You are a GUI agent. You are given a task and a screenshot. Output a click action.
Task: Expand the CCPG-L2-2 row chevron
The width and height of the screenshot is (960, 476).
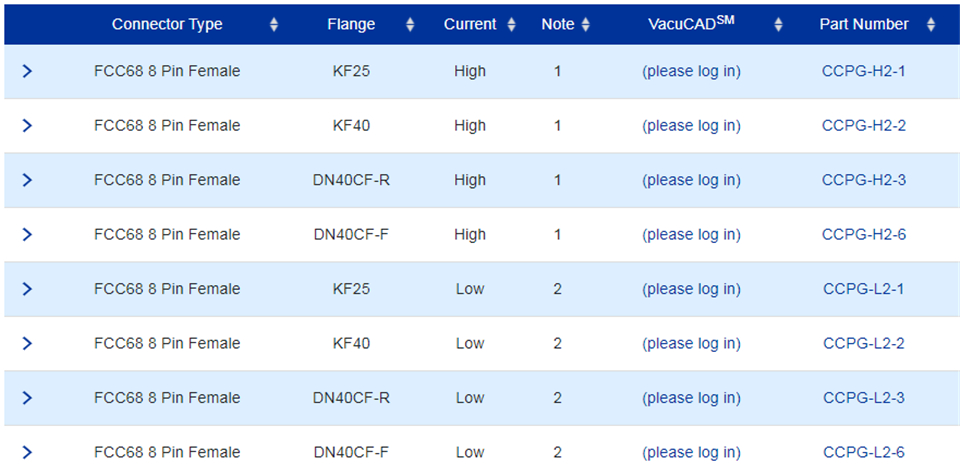[27, 343]
